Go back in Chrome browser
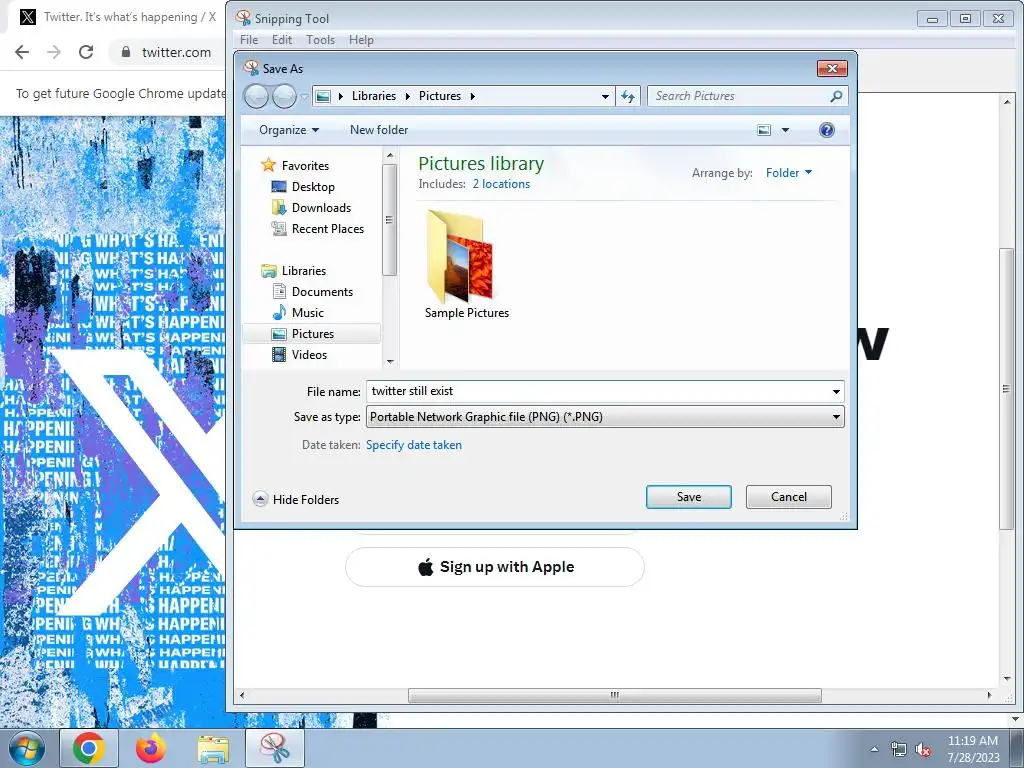Screen dimensions: 1024x768 (22, 52)
